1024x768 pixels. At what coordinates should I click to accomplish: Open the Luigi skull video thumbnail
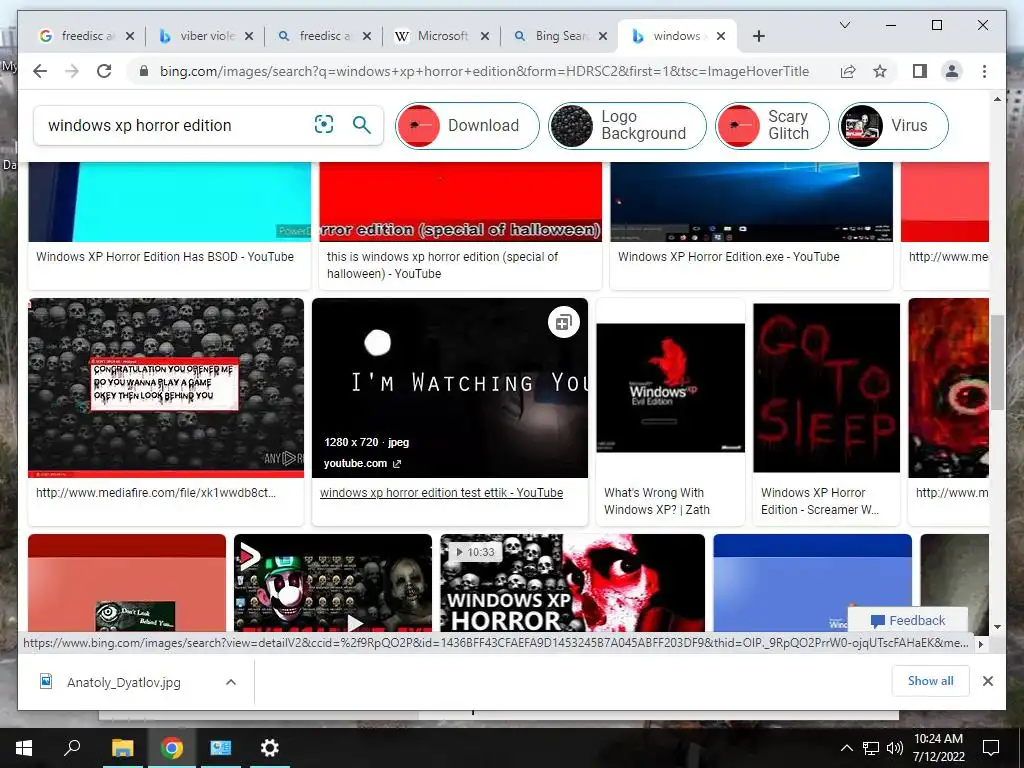point(333,583)
